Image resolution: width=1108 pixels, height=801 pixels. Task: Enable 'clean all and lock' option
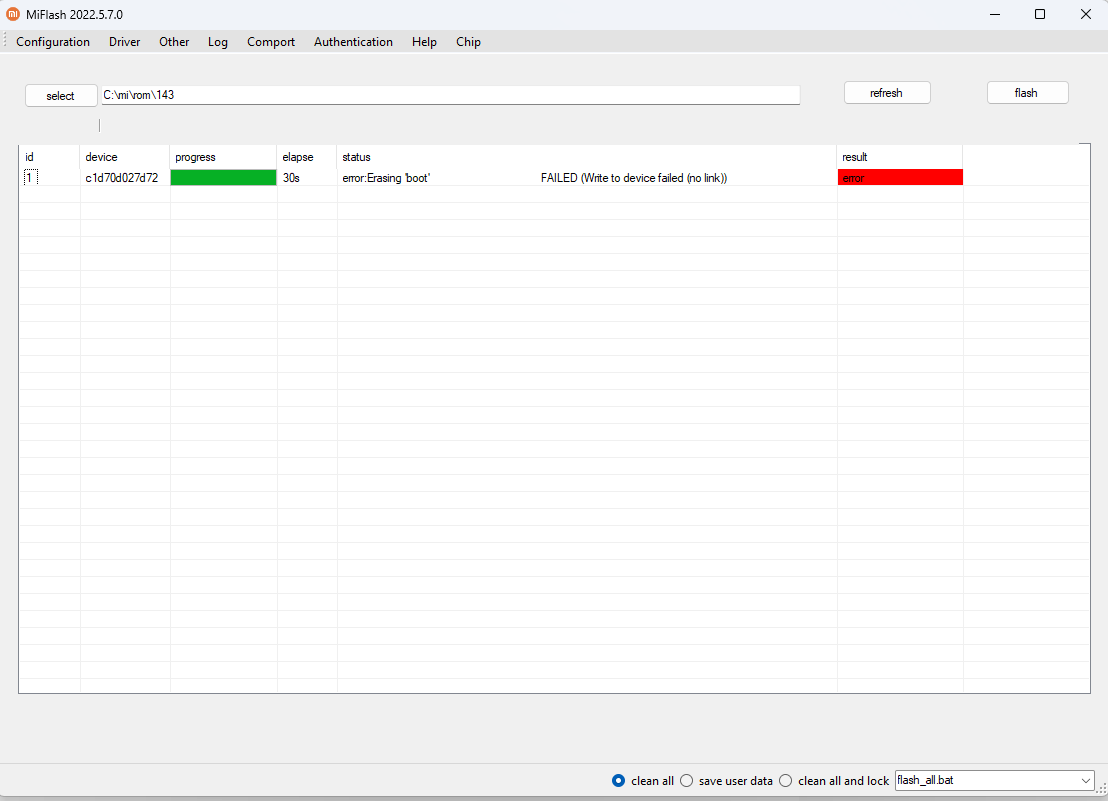point(786,781)
